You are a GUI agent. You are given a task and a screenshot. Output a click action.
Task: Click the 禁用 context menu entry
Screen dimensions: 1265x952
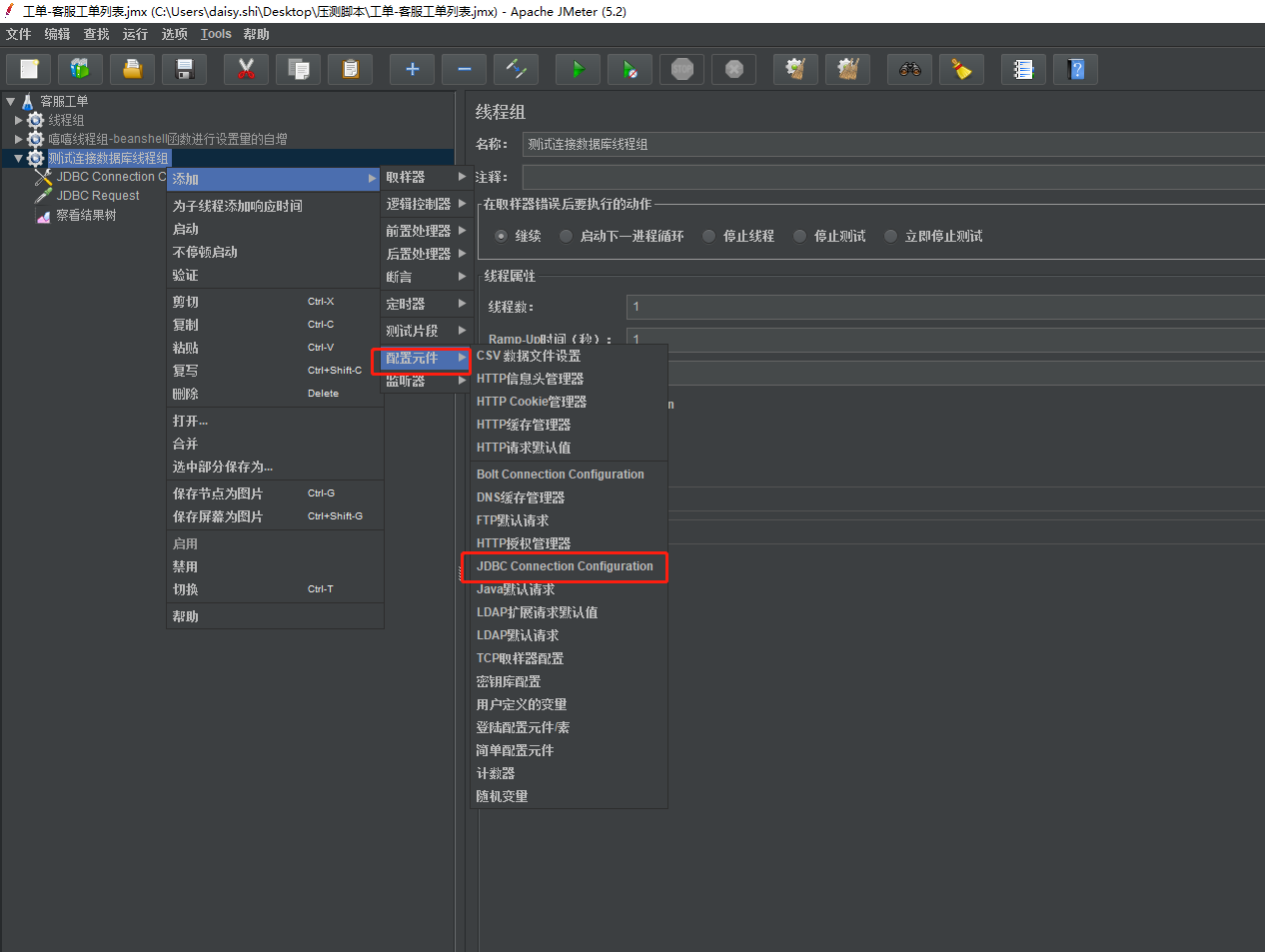tap(275, 566)
